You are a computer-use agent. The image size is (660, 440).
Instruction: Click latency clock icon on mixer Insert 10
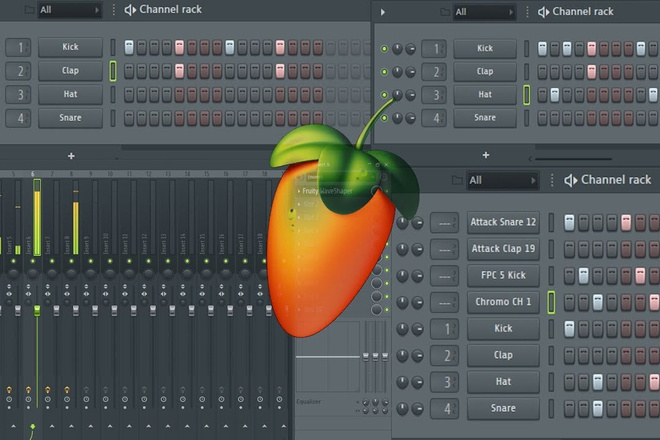[x=106, y=399]
